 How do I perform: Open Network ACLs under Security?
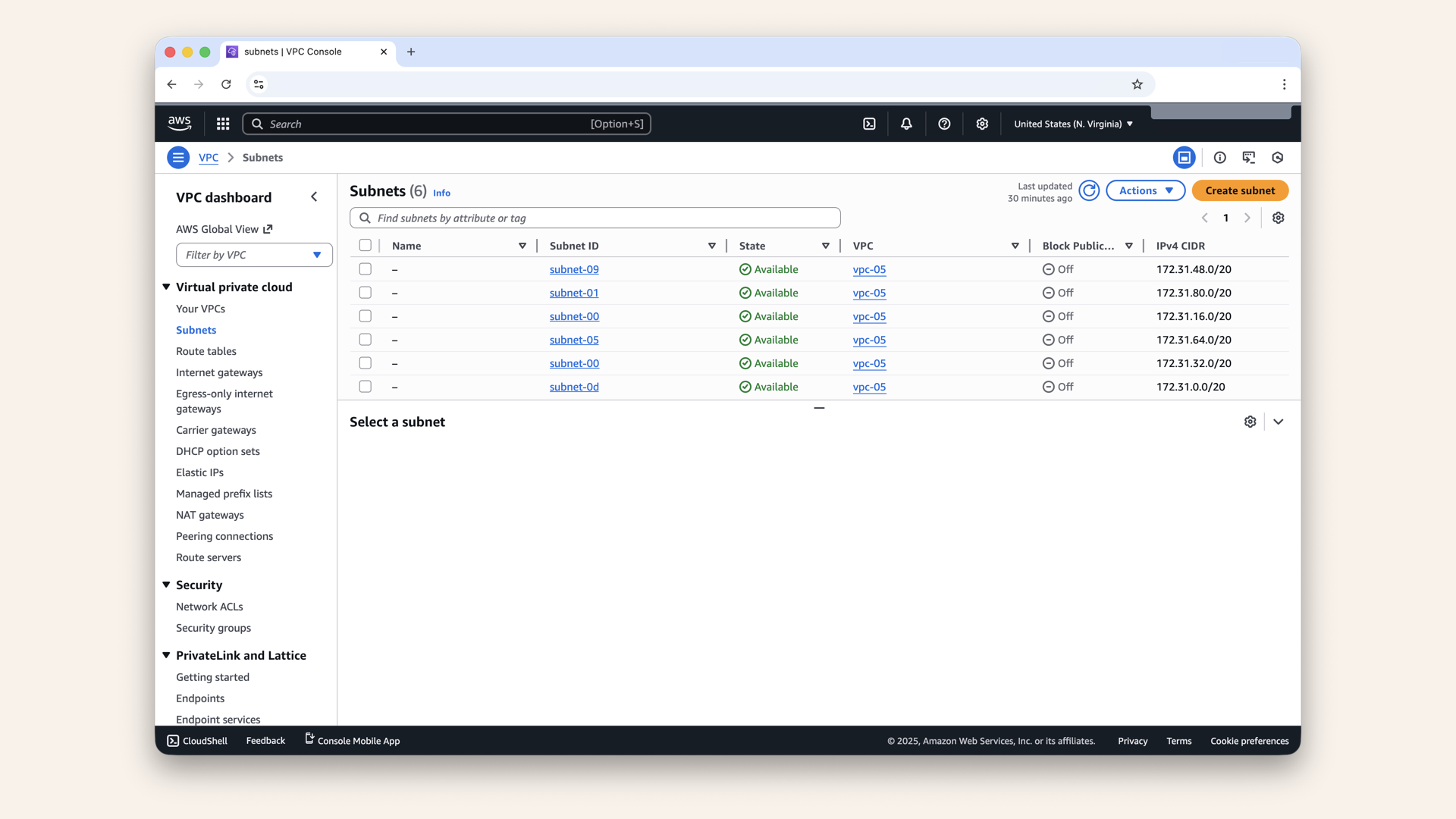click(209, 607)
